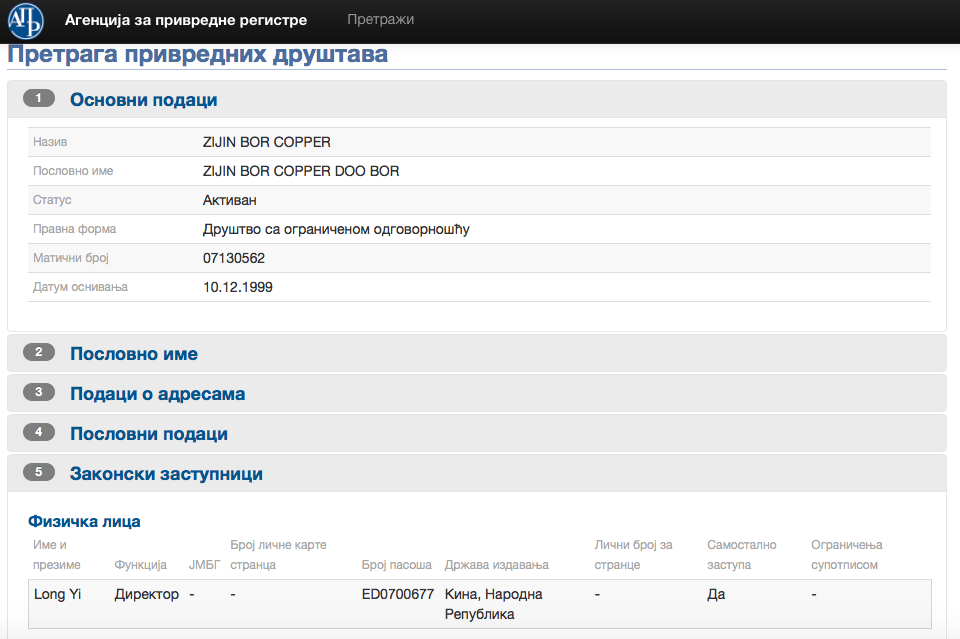Click the passport number ED0700677
Image resolution: width=960 pixels, height=639 pixels.
click(x=398, y=594)
